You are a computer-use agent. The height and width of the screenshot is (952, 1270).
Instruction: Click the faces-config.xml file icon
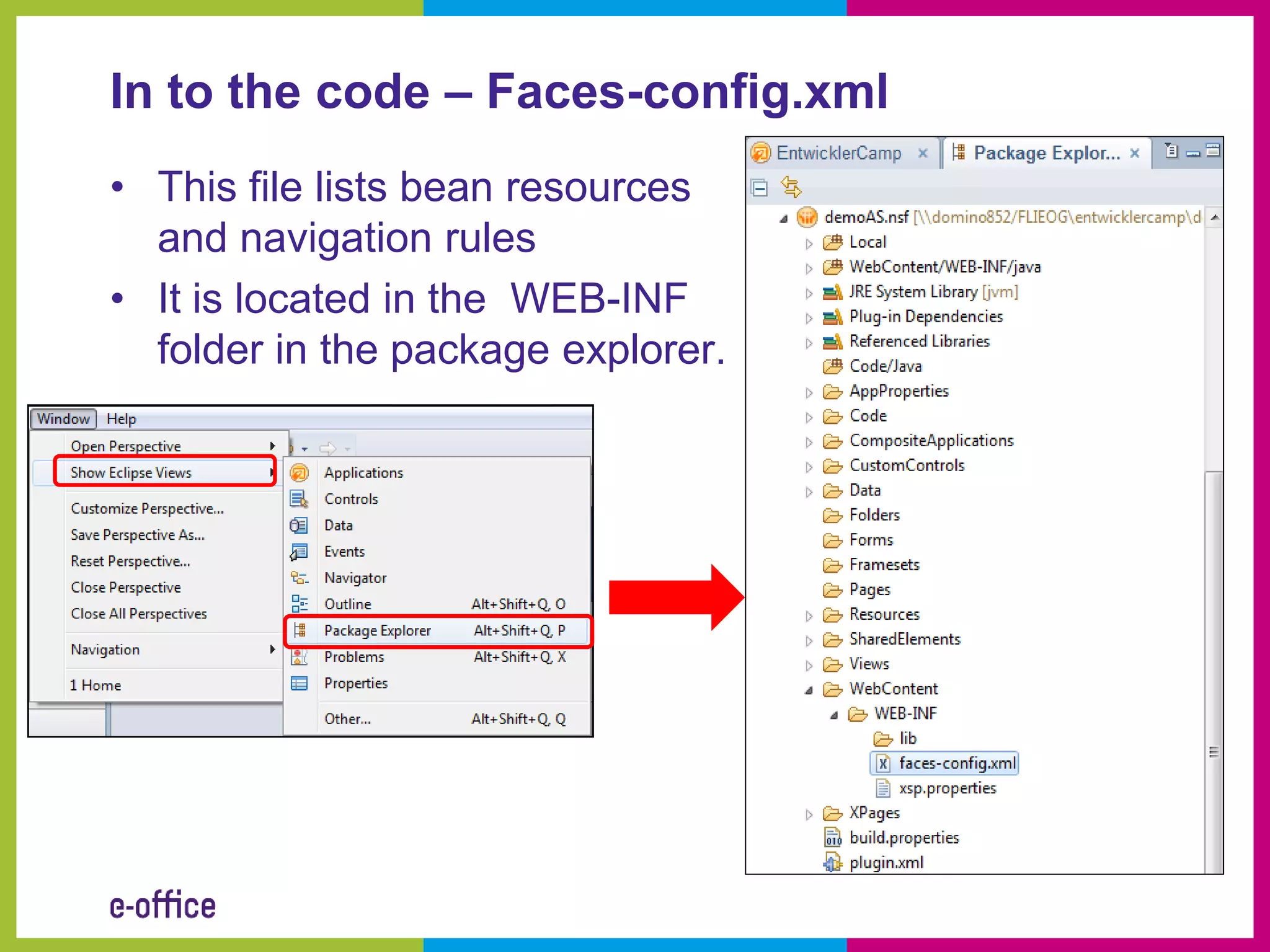click(883, 764)
